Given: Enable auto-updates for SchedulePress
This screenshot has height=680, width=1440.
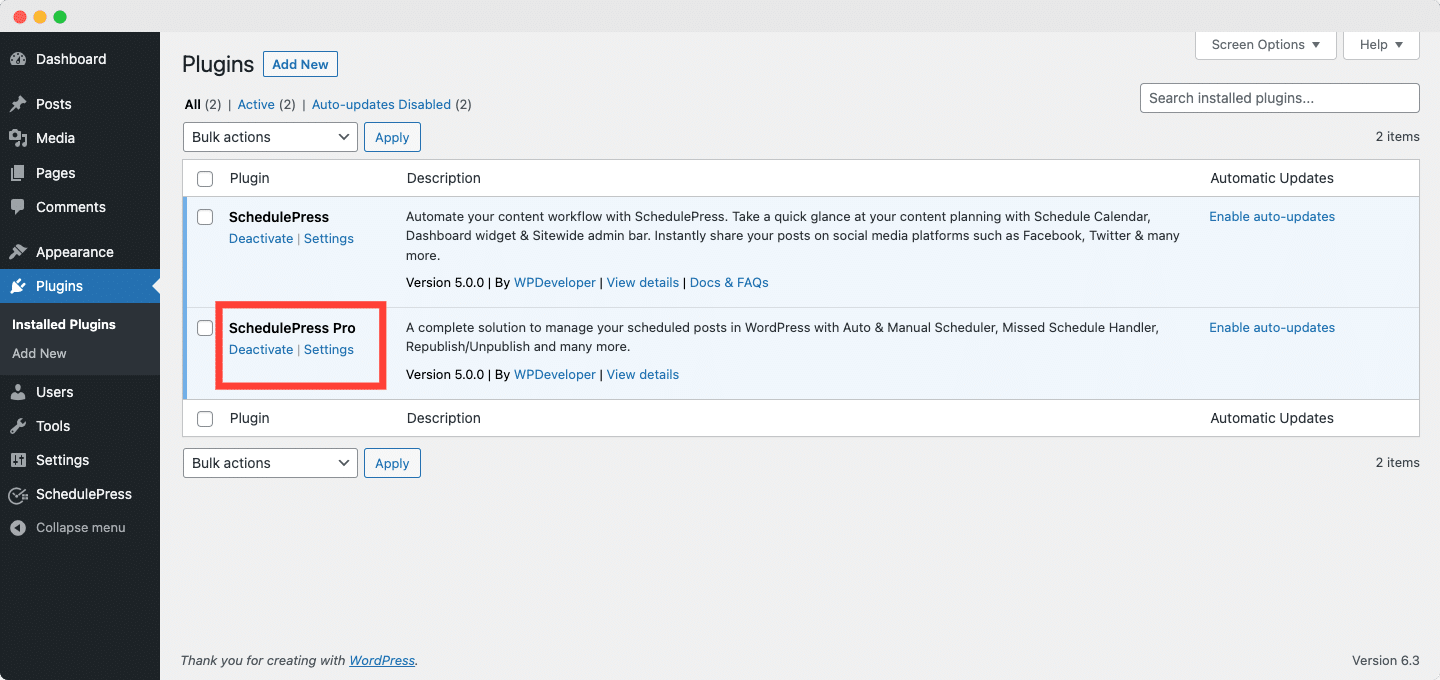Looking at the screenshot, I should 1272,216.
